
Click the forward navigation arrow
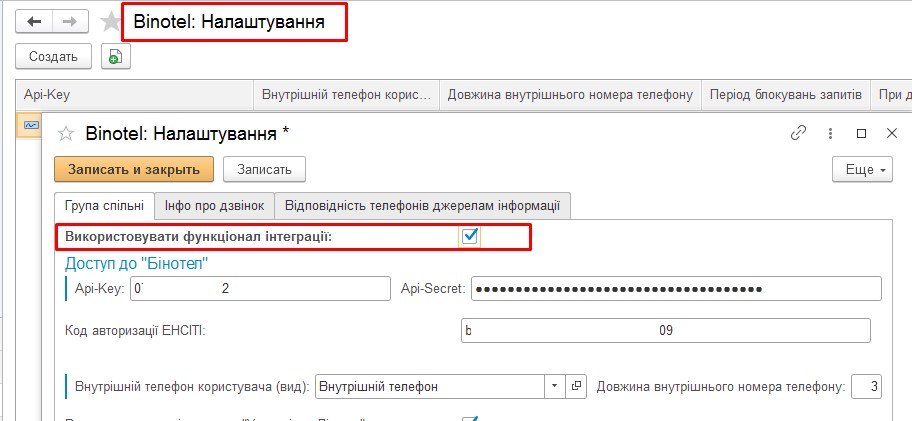pyautogui.click(x=68, y=21)
